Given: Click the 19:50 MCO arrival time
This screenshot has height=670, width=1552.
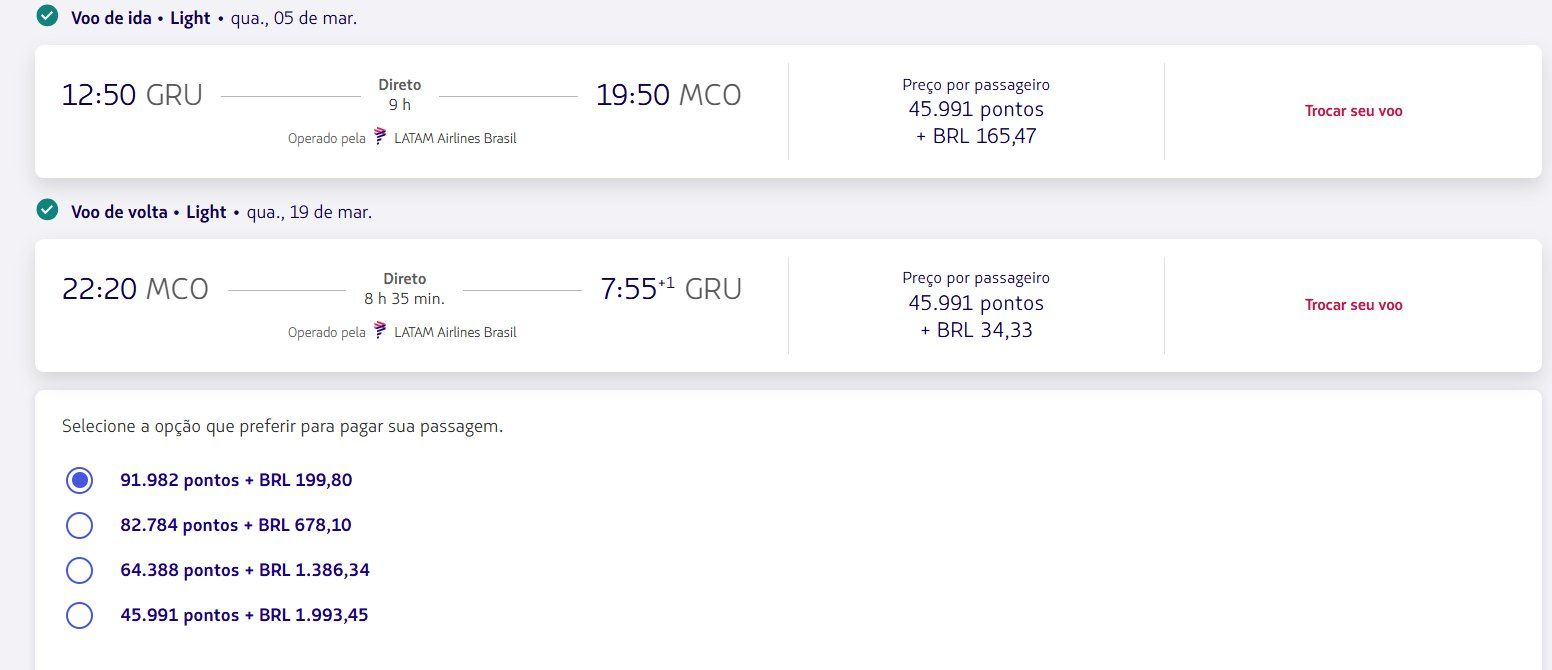Looking at the screenshot, I should (669, 95).
